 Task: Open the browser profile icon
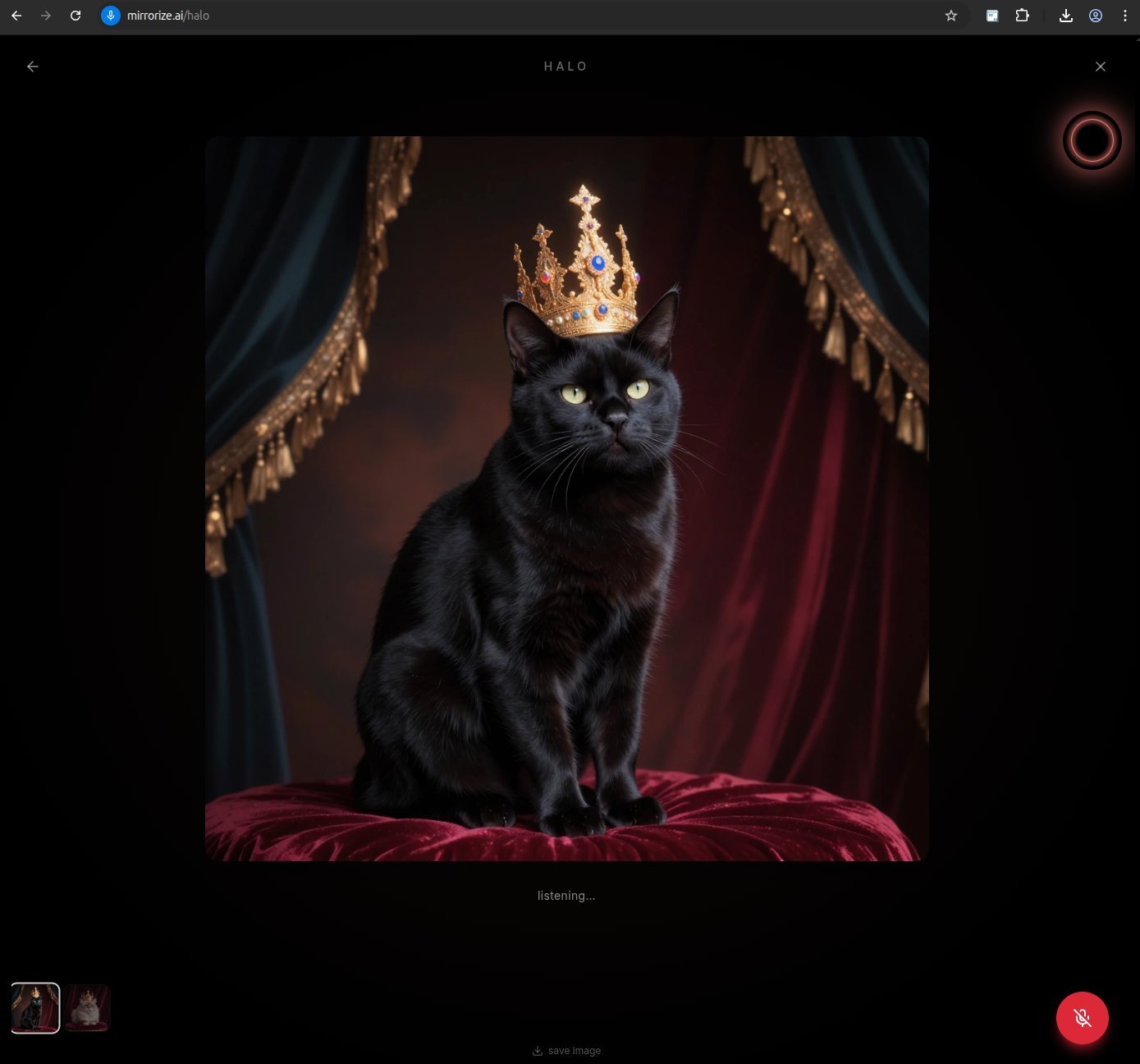point(1096,16)
